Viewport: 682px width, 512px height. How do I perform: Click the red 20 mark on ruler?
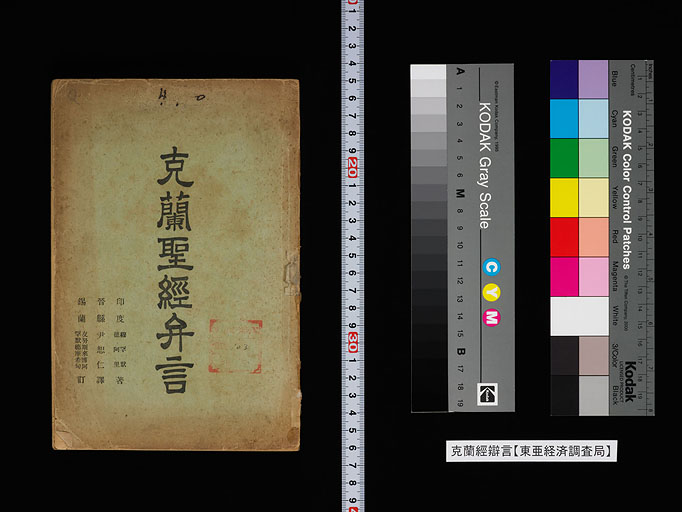(x=351, y=165)
